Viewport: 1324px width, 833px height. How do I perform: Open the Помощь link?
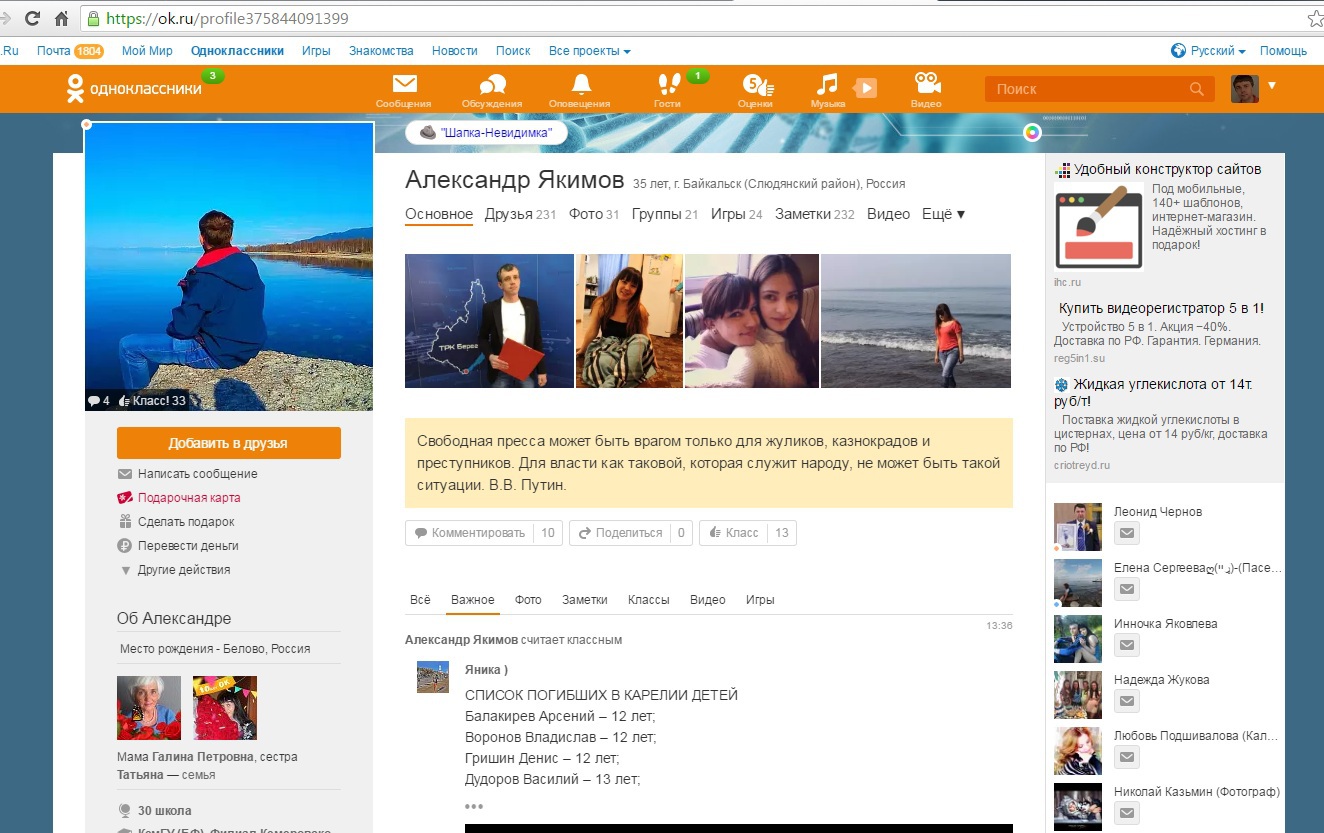pyautogui.click(x=1283, y=51)
